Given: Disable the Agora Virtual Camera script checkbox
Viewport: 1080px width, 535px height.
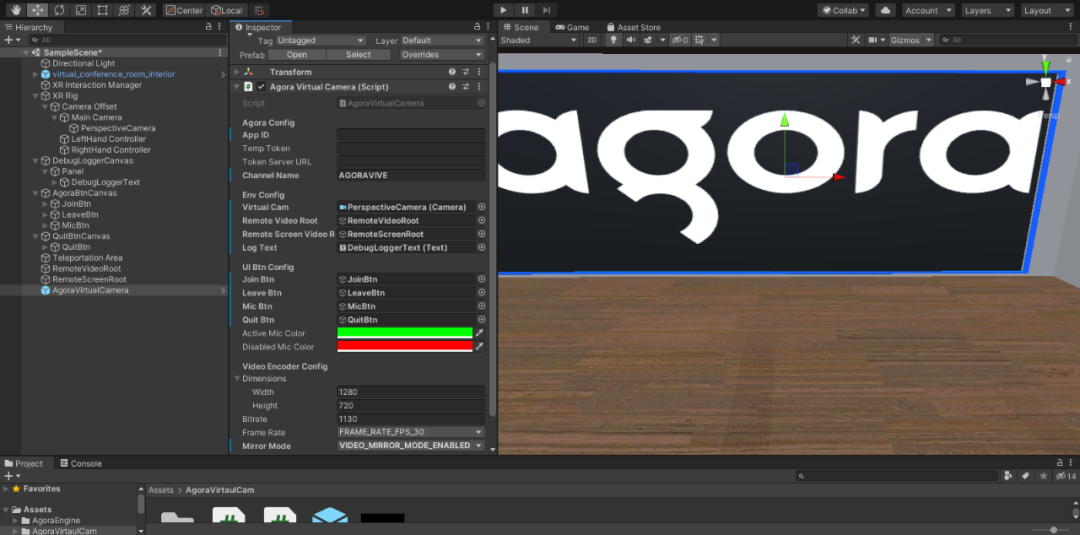Looking at the screenshot, I should pyautogui.click(x=261, y=87).
